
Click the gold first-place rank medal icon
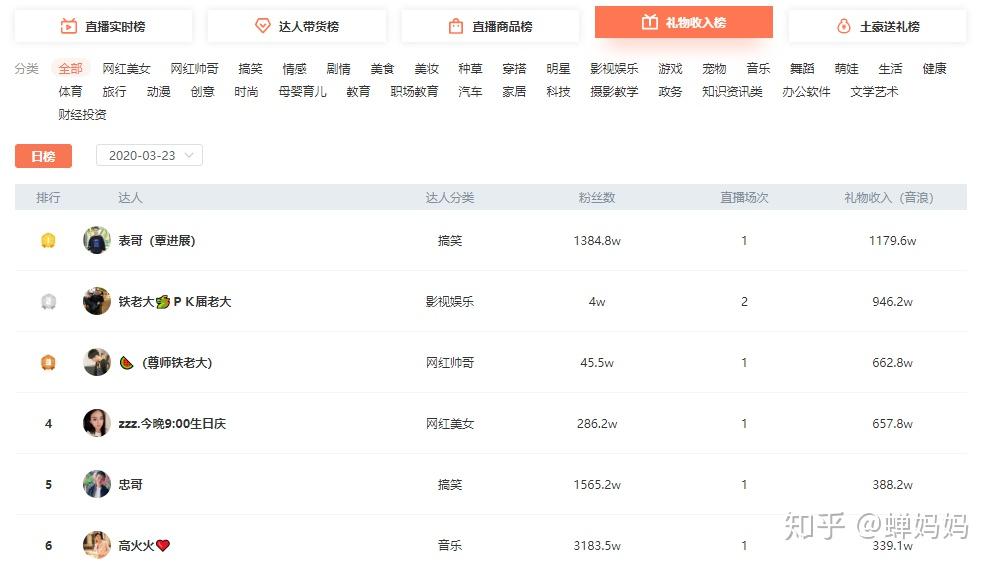(48, 241)
